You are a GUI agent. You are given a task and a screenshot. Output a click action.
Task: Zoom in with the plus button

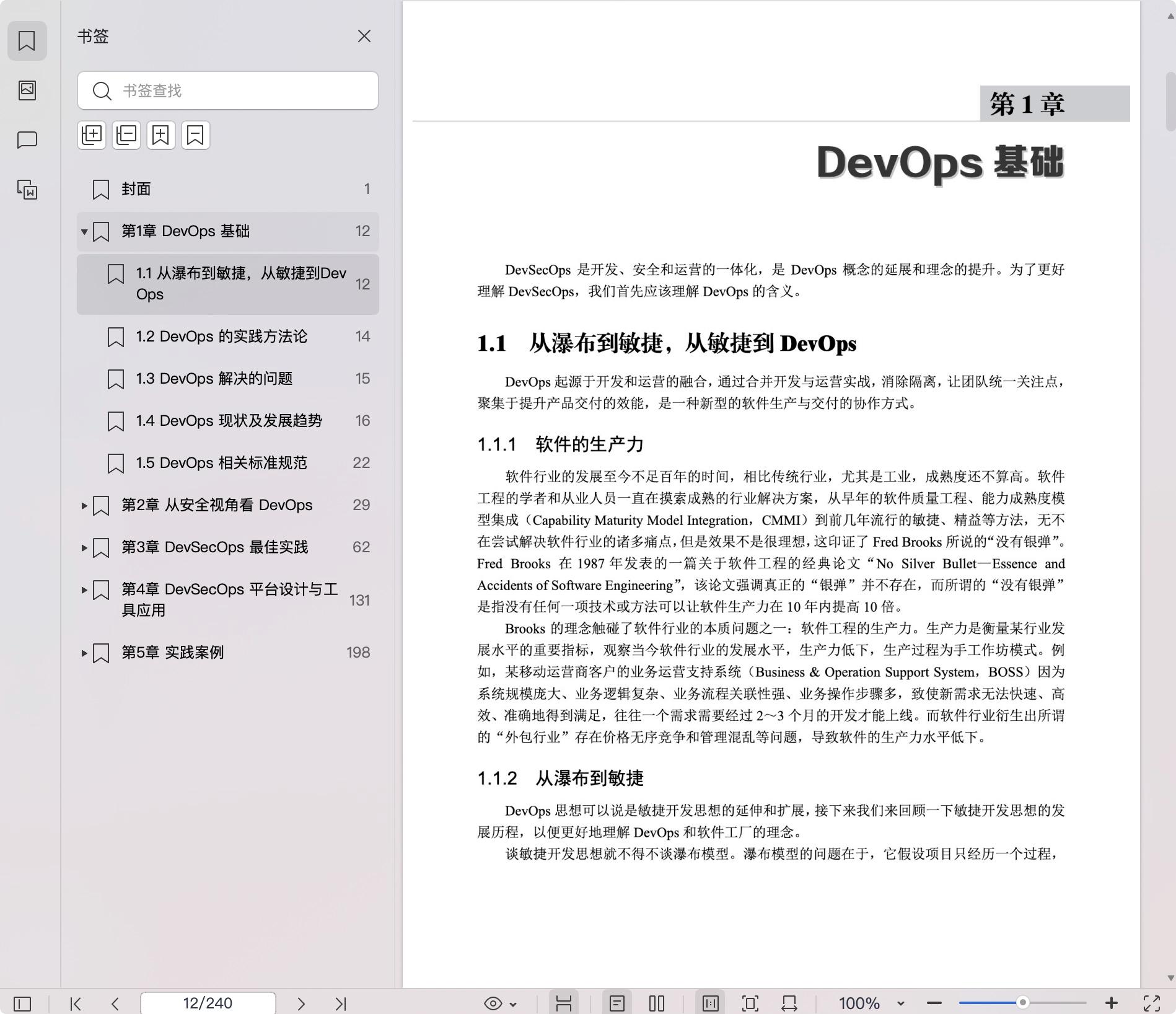[x=1112, y=1003]
